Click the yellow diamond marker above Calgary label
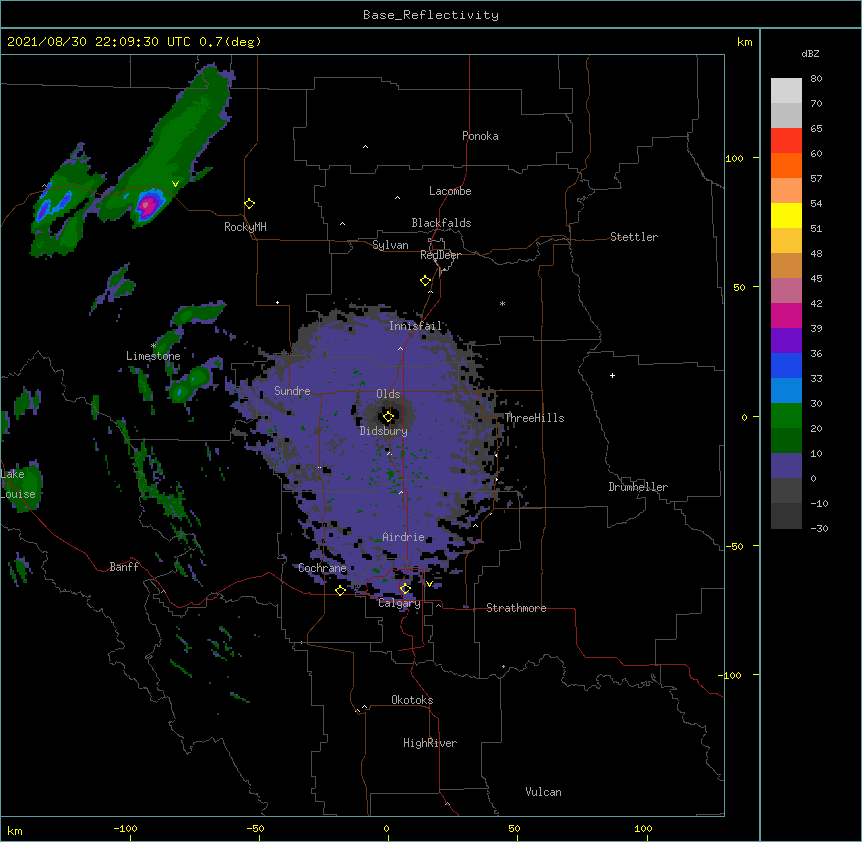862x842 pixels. [x=405, y=589]
